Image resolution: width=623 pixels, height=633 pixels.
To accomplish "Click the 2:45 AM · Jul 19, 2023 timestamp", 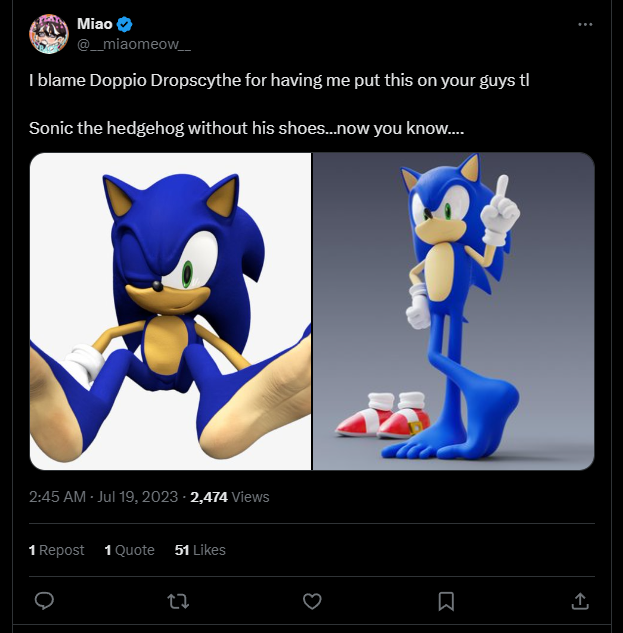I will tap(104, 496).
